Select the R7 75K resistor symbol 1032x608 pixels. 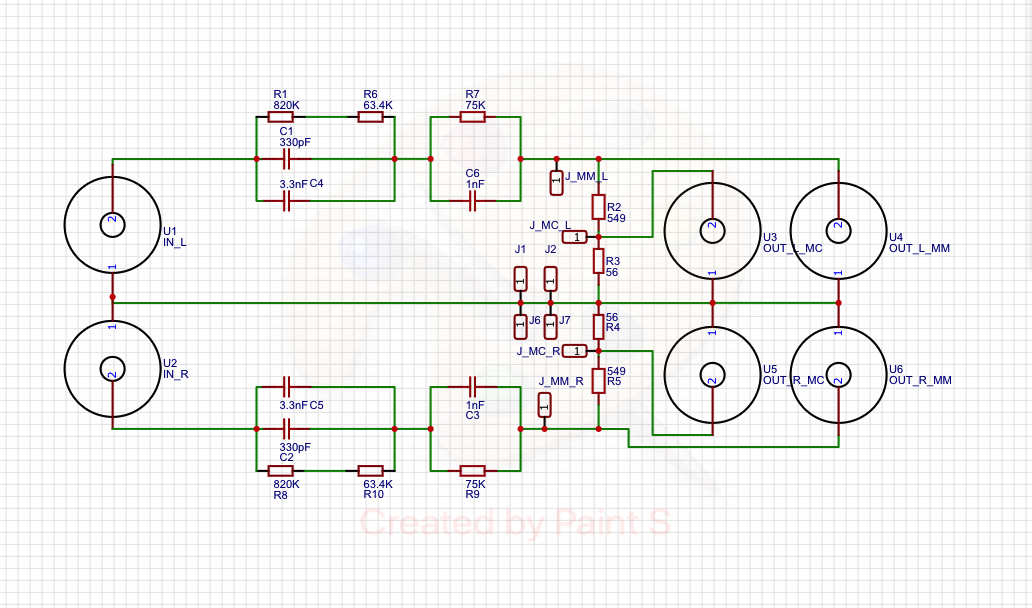coord(473,117)
